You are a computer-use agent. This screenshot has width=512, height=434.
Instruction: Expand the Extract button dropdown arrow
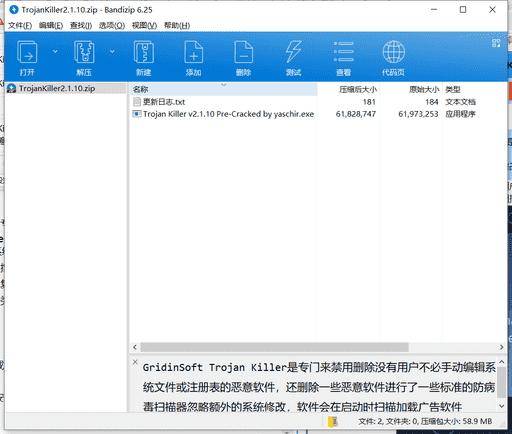(x=112, y=51)
